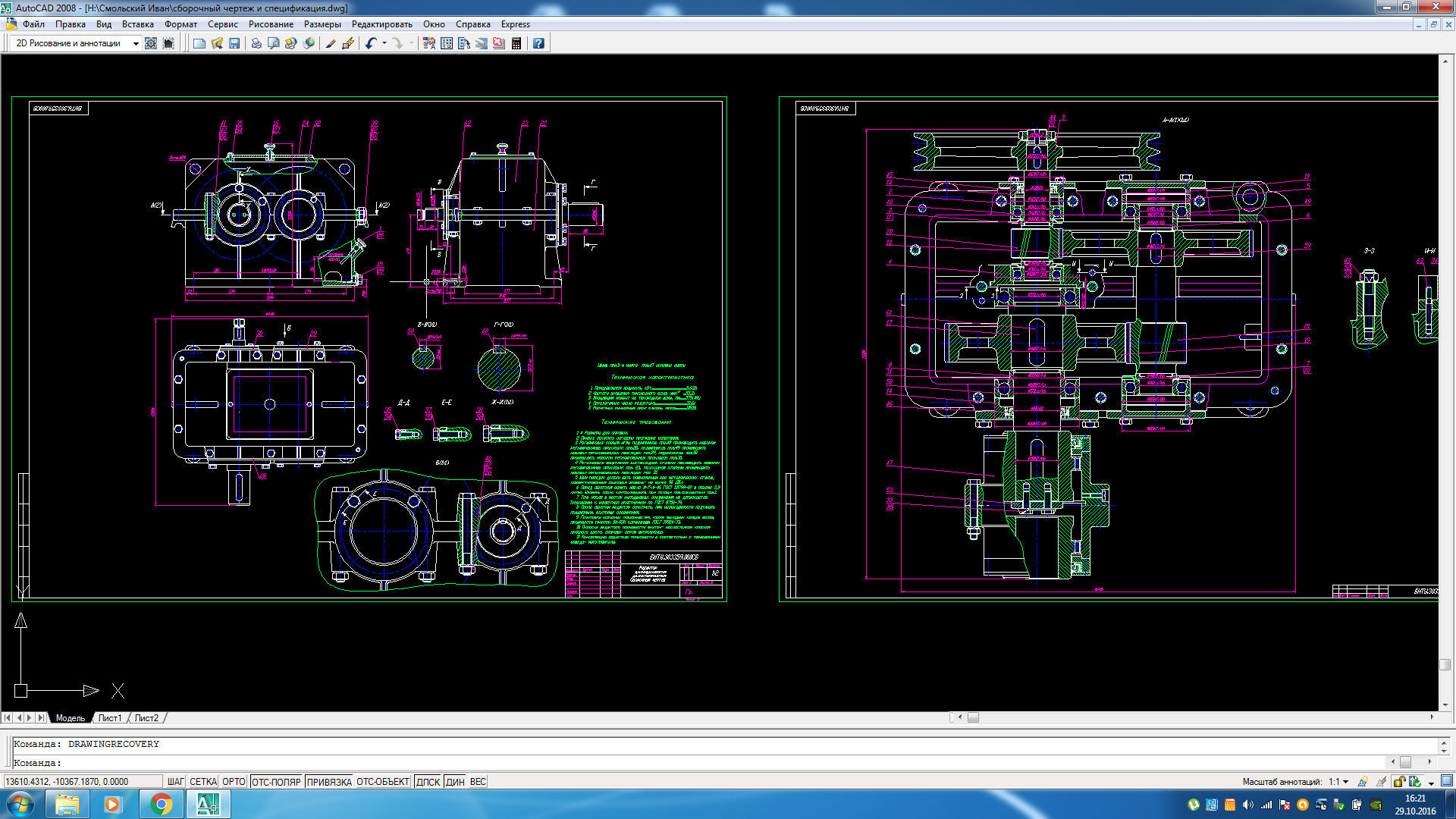Open status bar menu arrow
The image size is (1456, 819).
coord(1431,783)
